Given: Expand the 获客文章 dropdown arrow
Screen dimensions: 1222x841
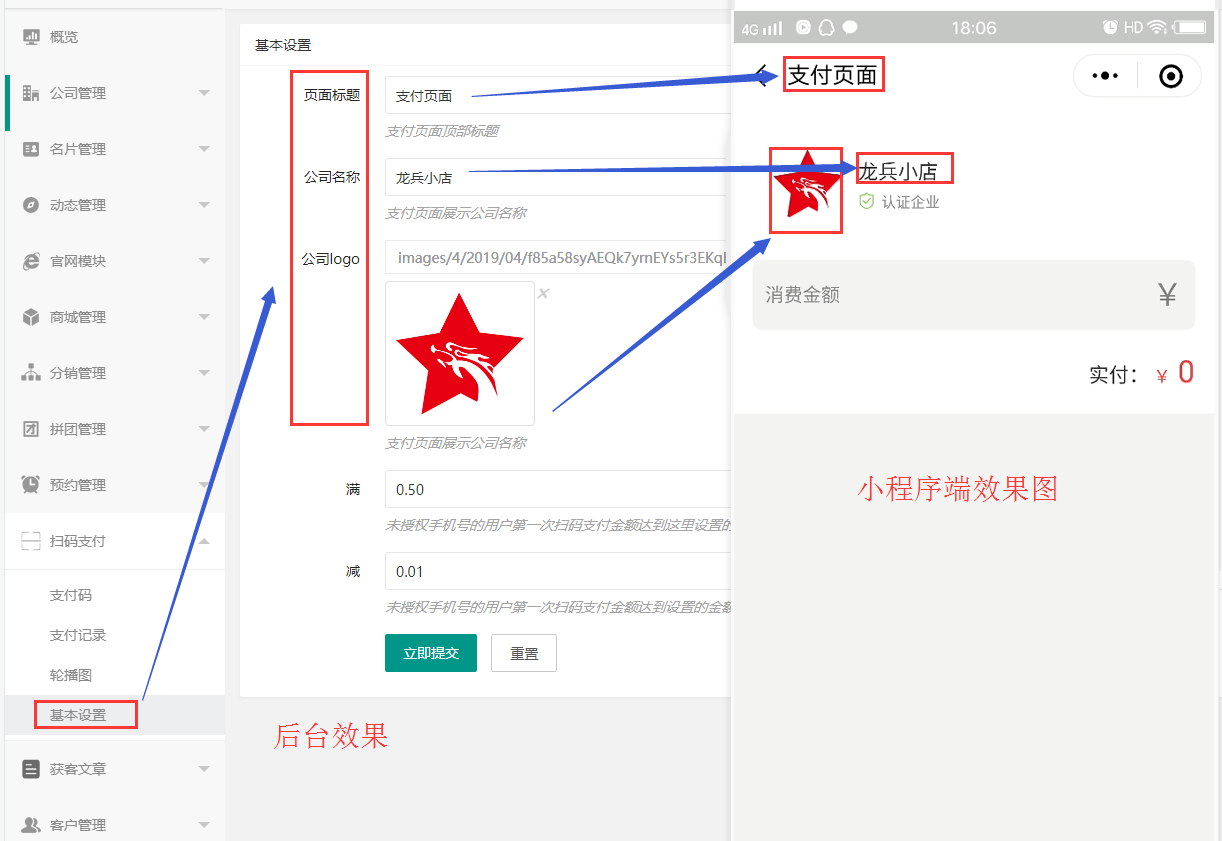Looking at the screenshot, I should 204,769.
